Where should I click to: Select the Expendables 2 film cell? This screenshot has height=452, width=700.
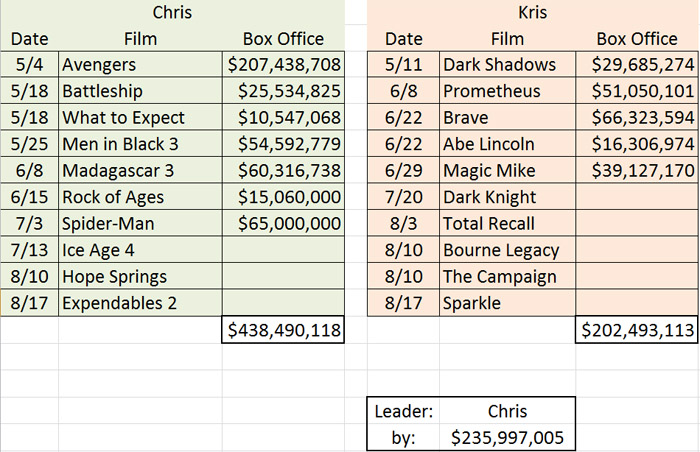(140, 303)
